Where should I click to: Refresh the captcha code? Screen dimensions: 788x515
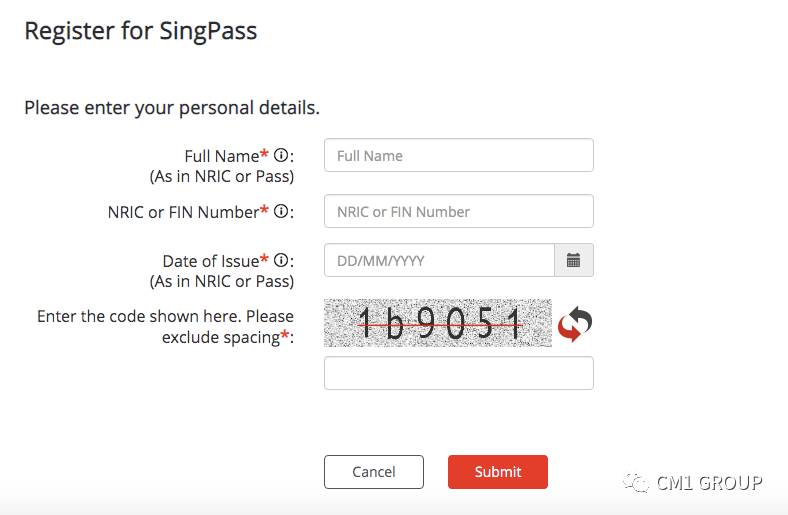[x=575, y=324]
